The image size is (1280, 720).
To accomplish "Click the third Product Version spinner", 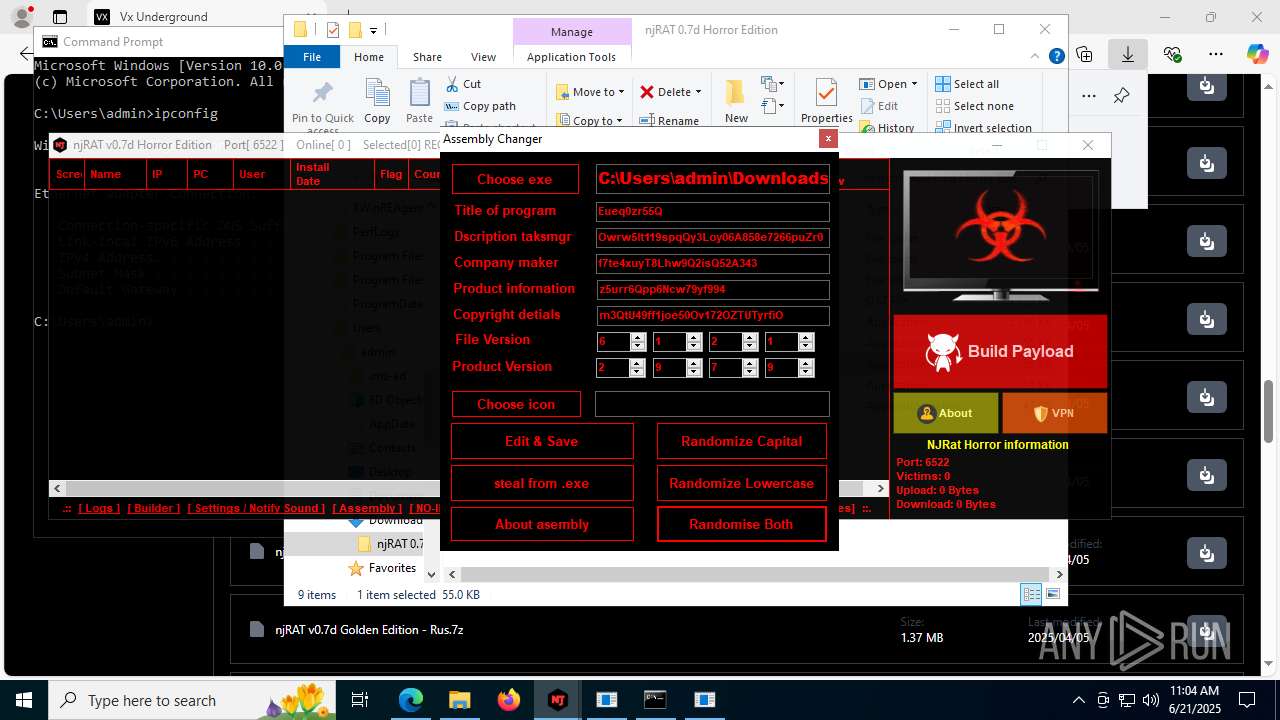I will 733,368.
